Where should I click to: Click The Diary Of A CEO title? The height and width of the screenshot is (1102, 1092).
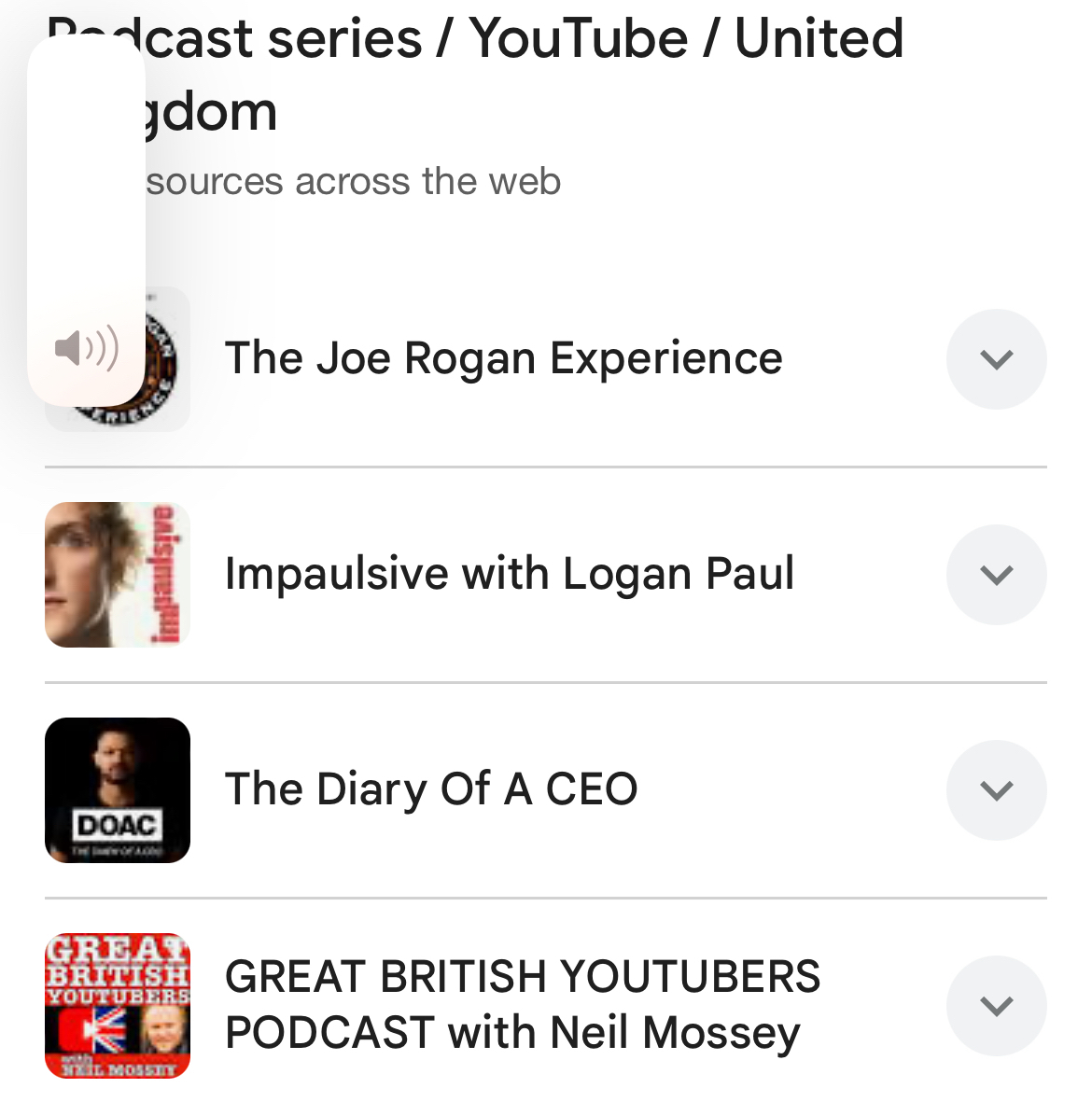tap(431, 789)
